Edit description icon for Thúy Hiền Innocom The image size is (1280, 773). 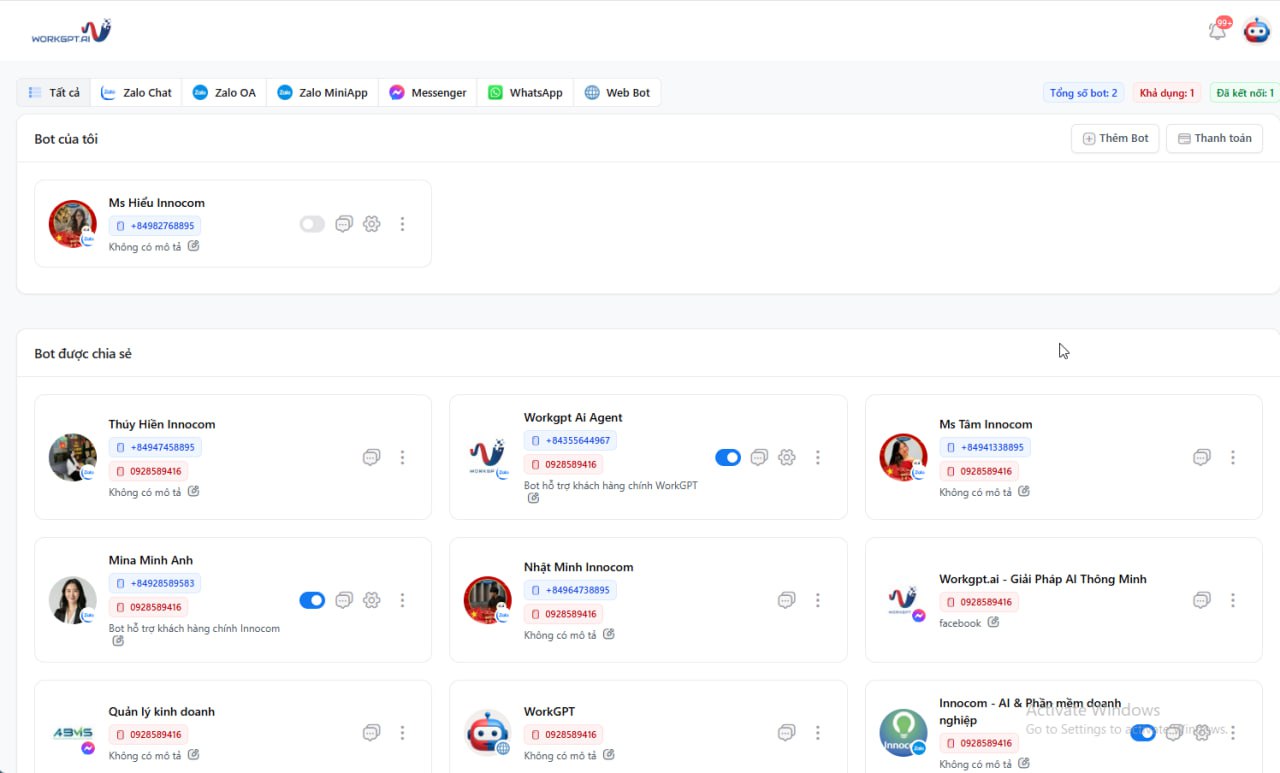pyautogui.click(x=194, y=491)
